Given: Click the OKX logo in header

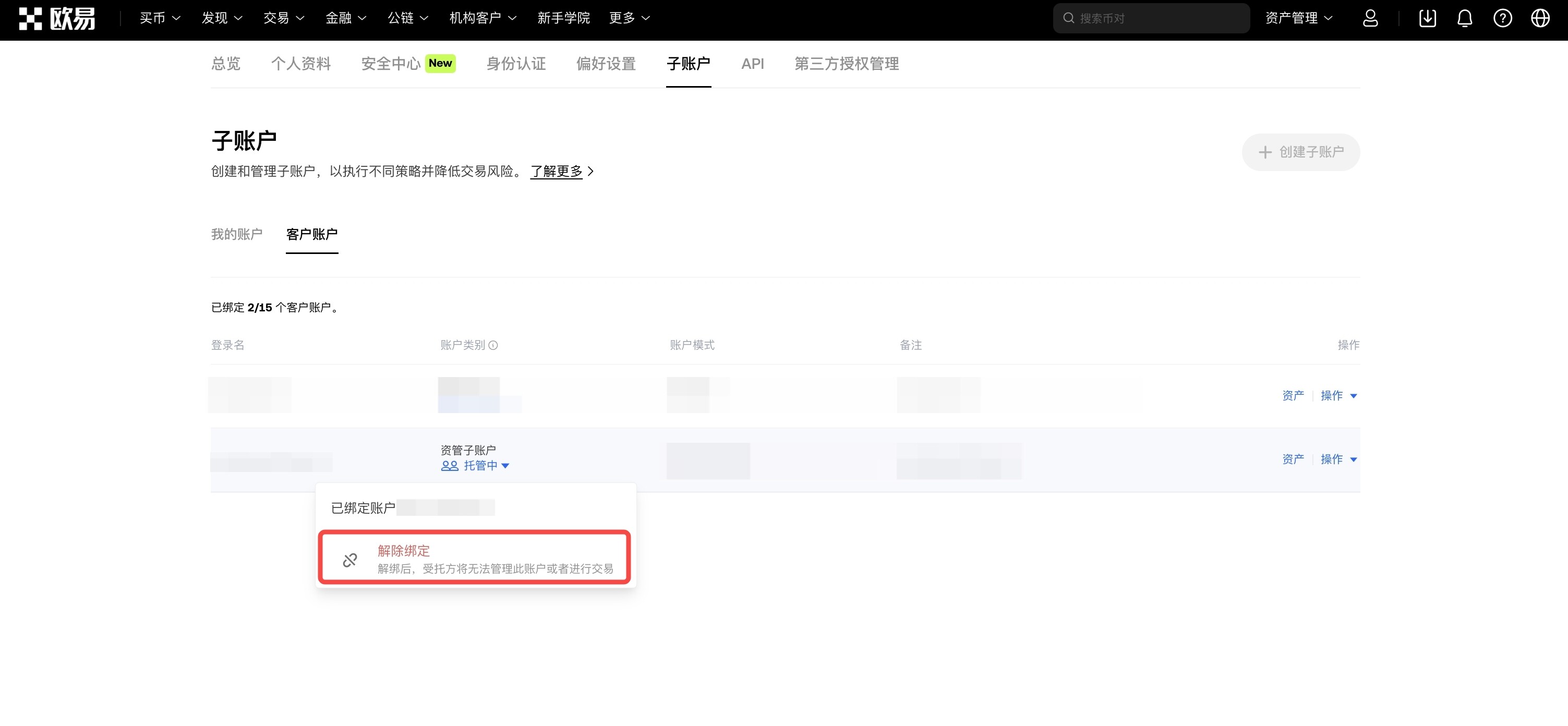Looking at the screenshot, I should tap(57, 18).
